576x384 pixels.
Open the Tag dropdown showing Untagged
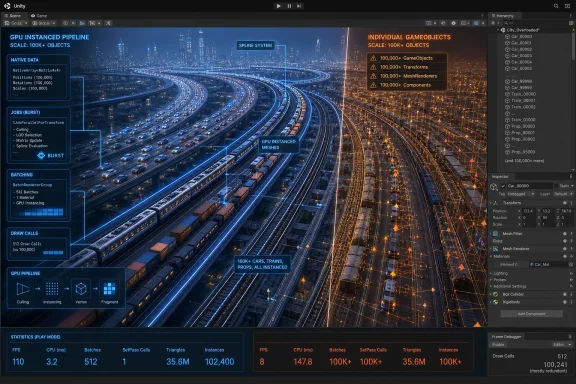point(521,194)
